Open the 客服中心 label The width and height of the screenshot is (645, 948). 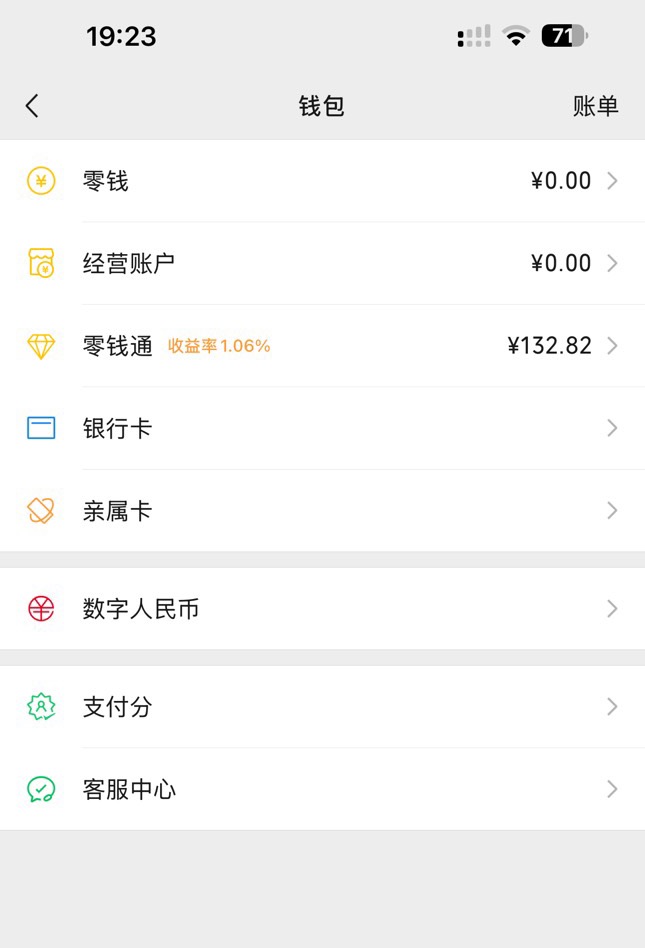coord(129,790)
